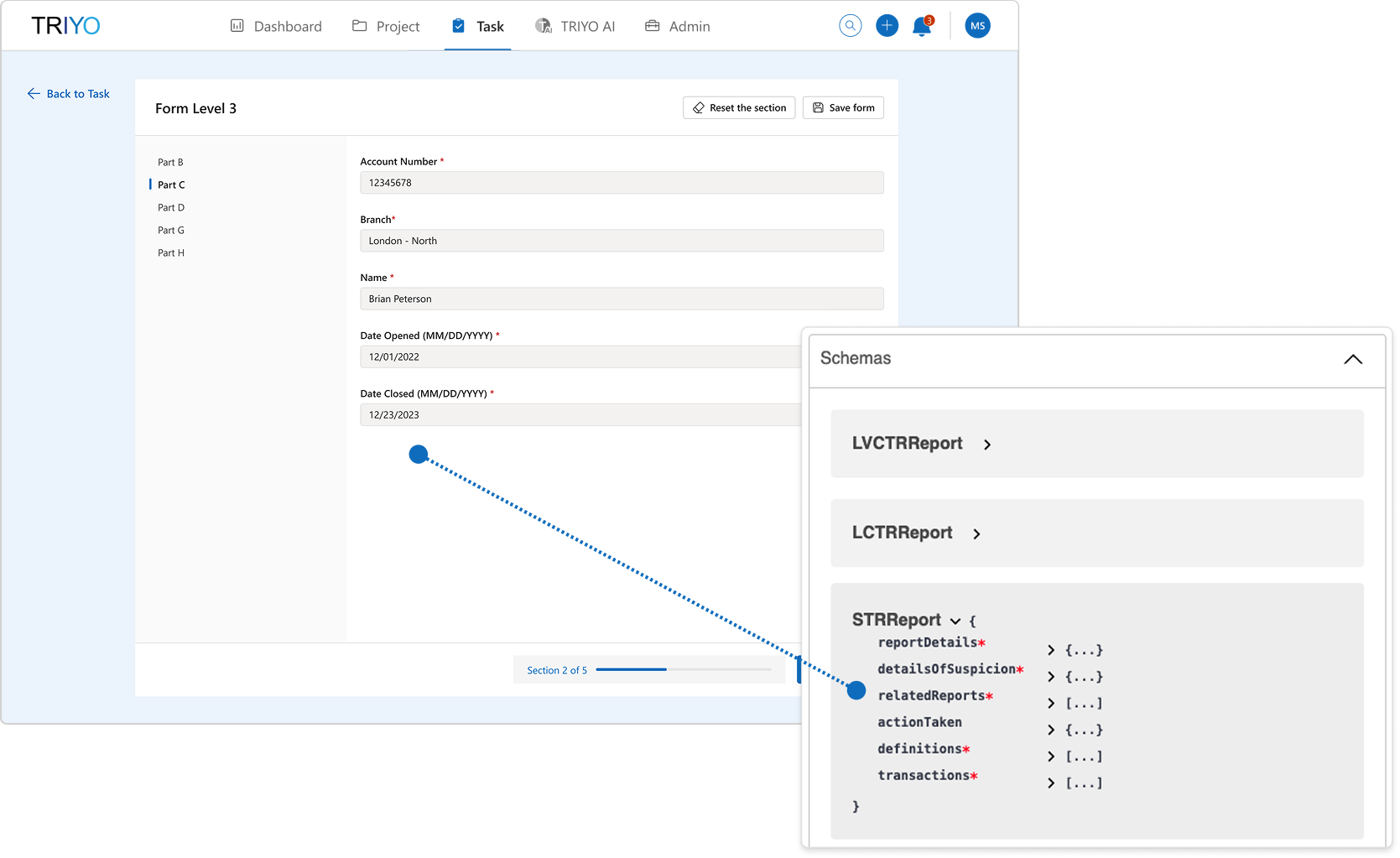Screen dimensions: 1400x858
Task: Open the MS user avatar menu
Action: tap(977, 26)
